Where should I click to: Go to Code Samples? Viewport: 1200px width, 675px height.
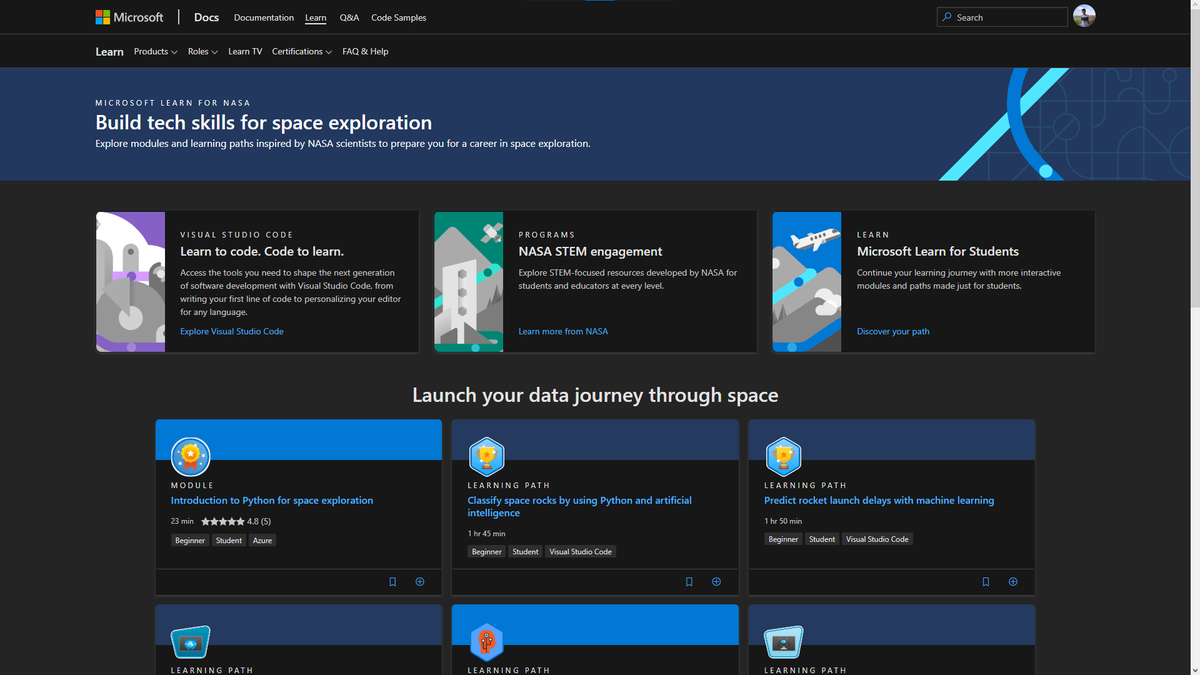click(398, 17)
